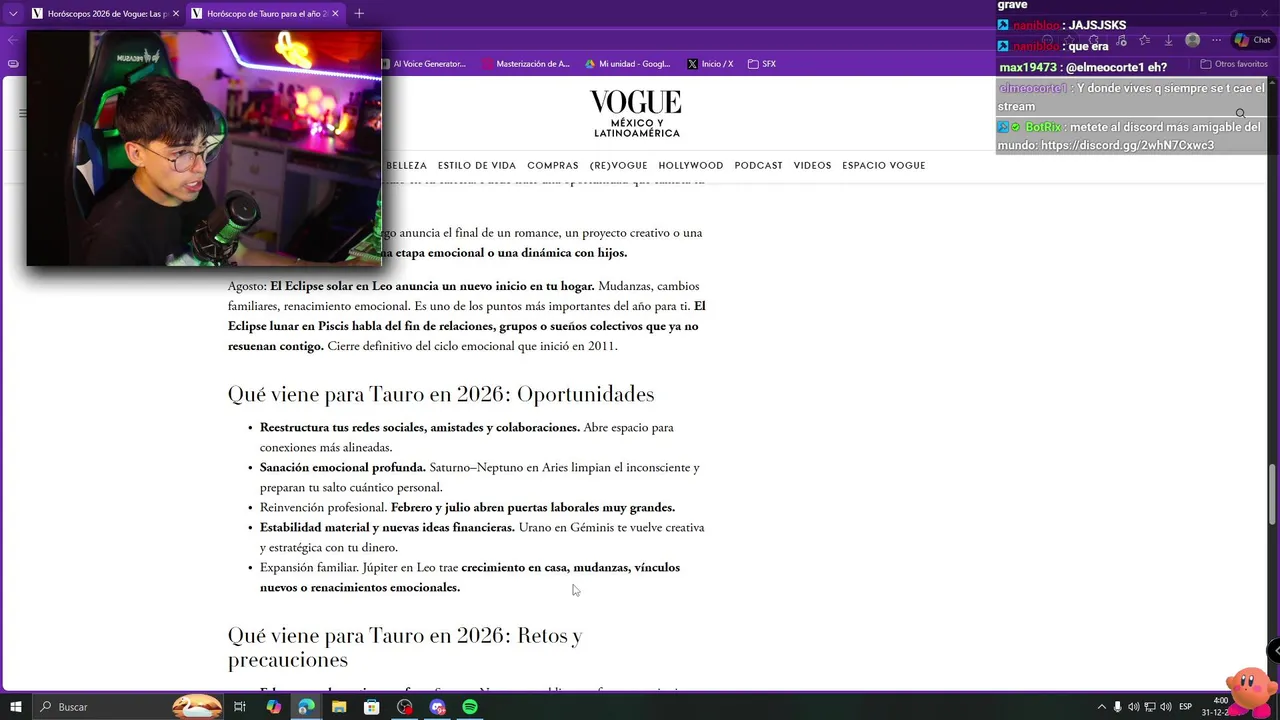Open Copilot from the taskbar
1280x720 pixels.
(273, 707)
